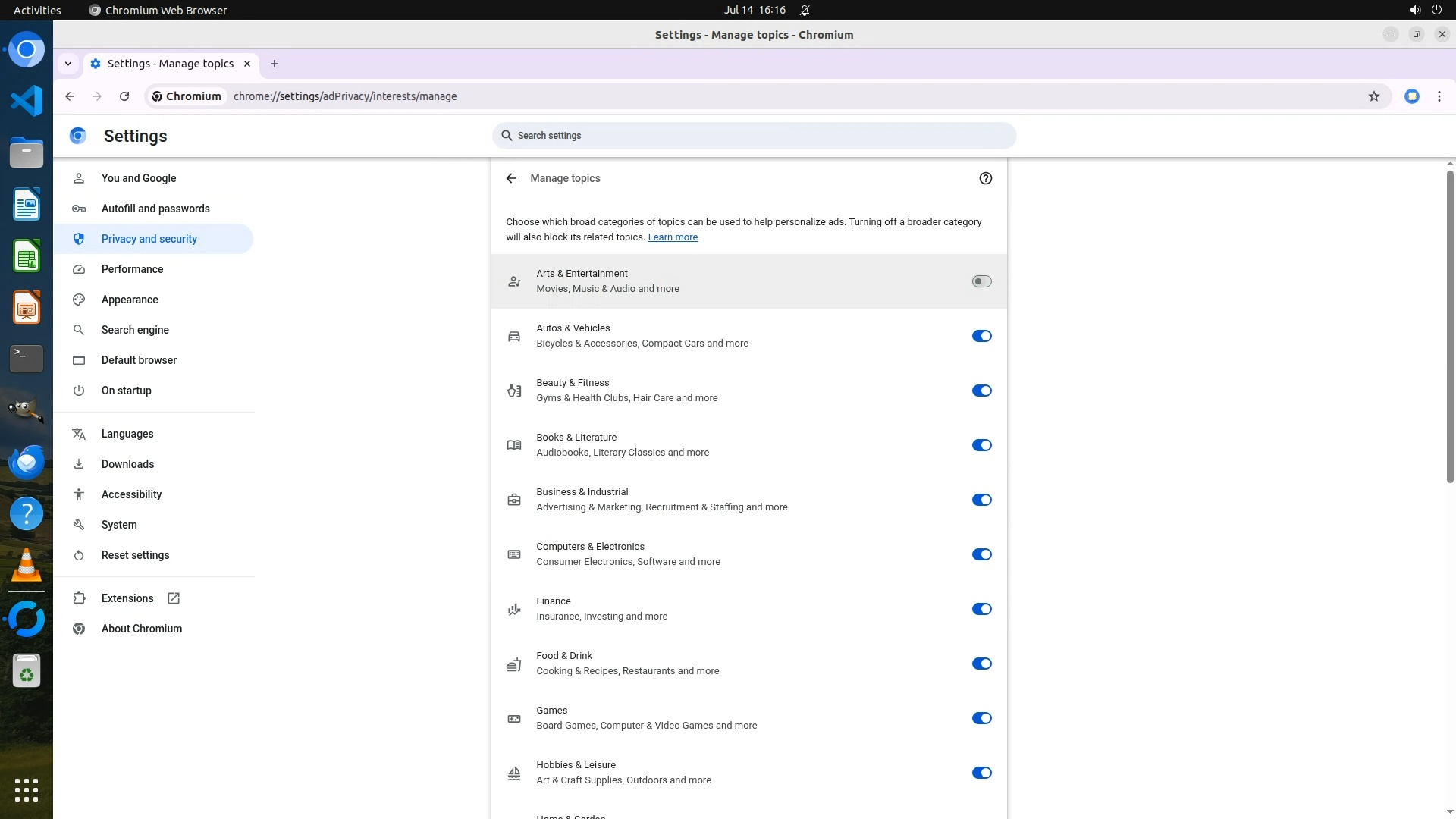Bookmark this page with the star icon
The width and height of the screenshot is (1456, 819).
(1373, 96)
